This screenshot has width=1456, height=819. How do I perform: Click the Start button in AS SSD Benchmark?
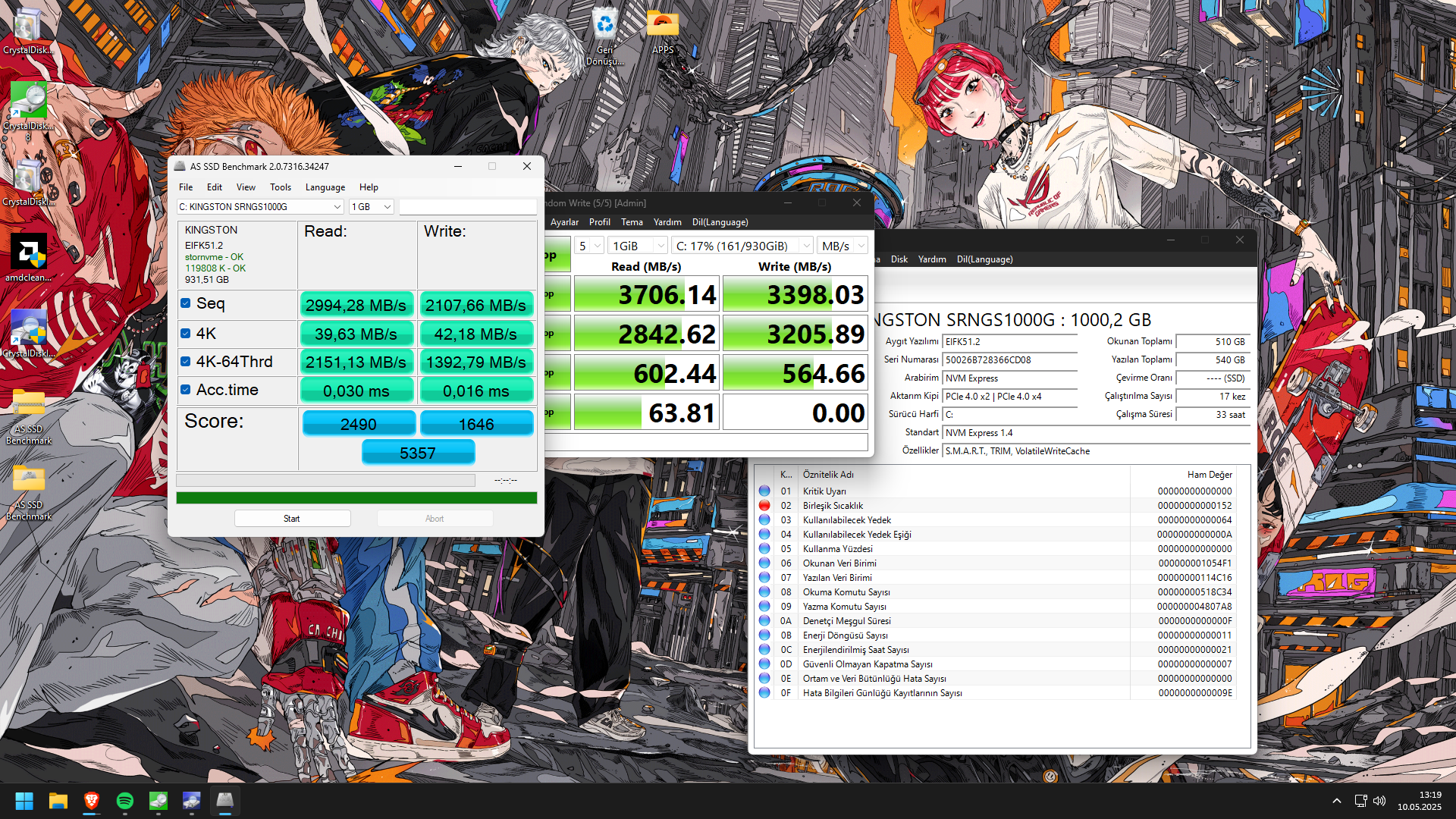click(x=292, y=519)
